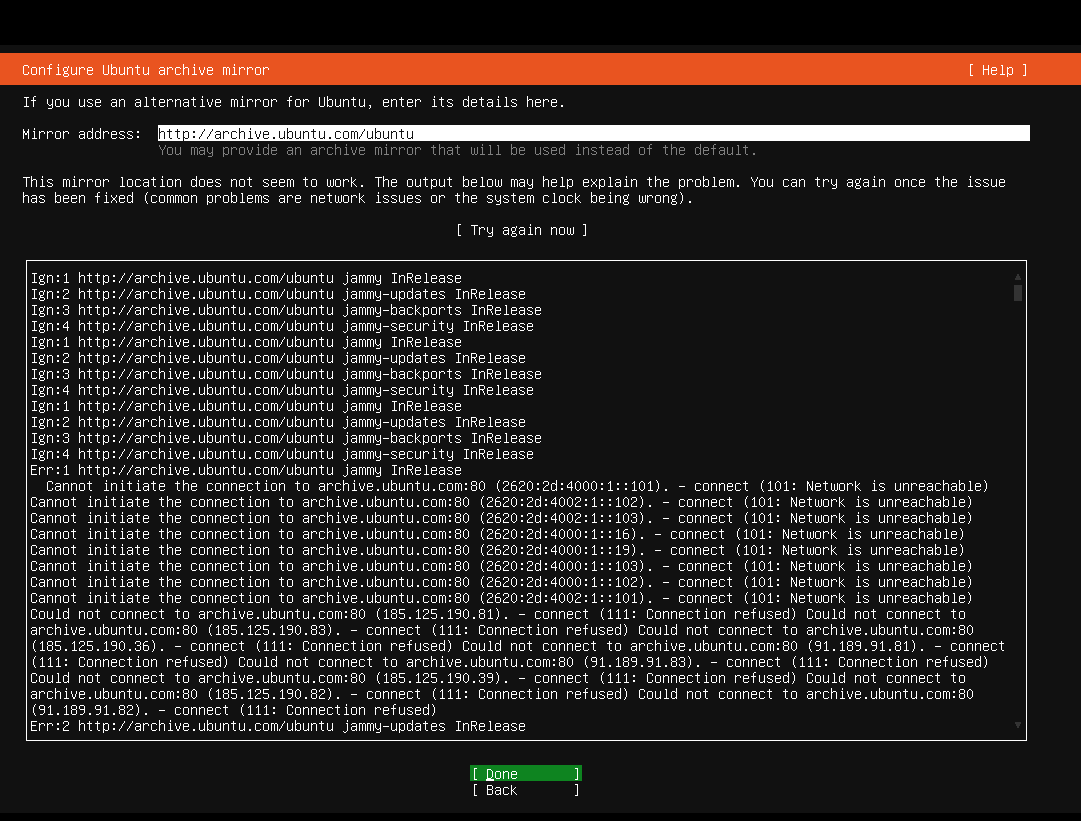Click the line mentioning 2620:2d:4000:1::19
The width and height of the screenshot is (1081, 821).
coord(497,550)
